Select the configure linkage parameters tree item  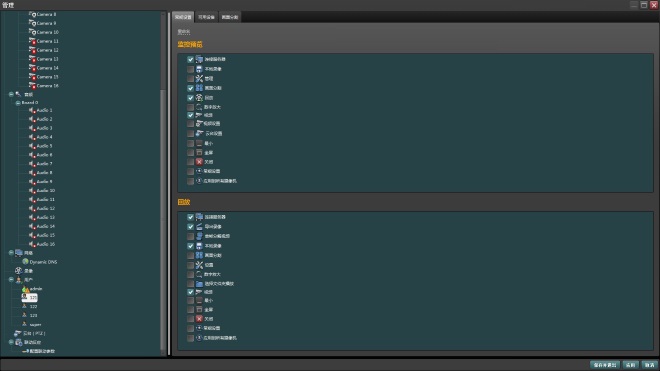42,351
